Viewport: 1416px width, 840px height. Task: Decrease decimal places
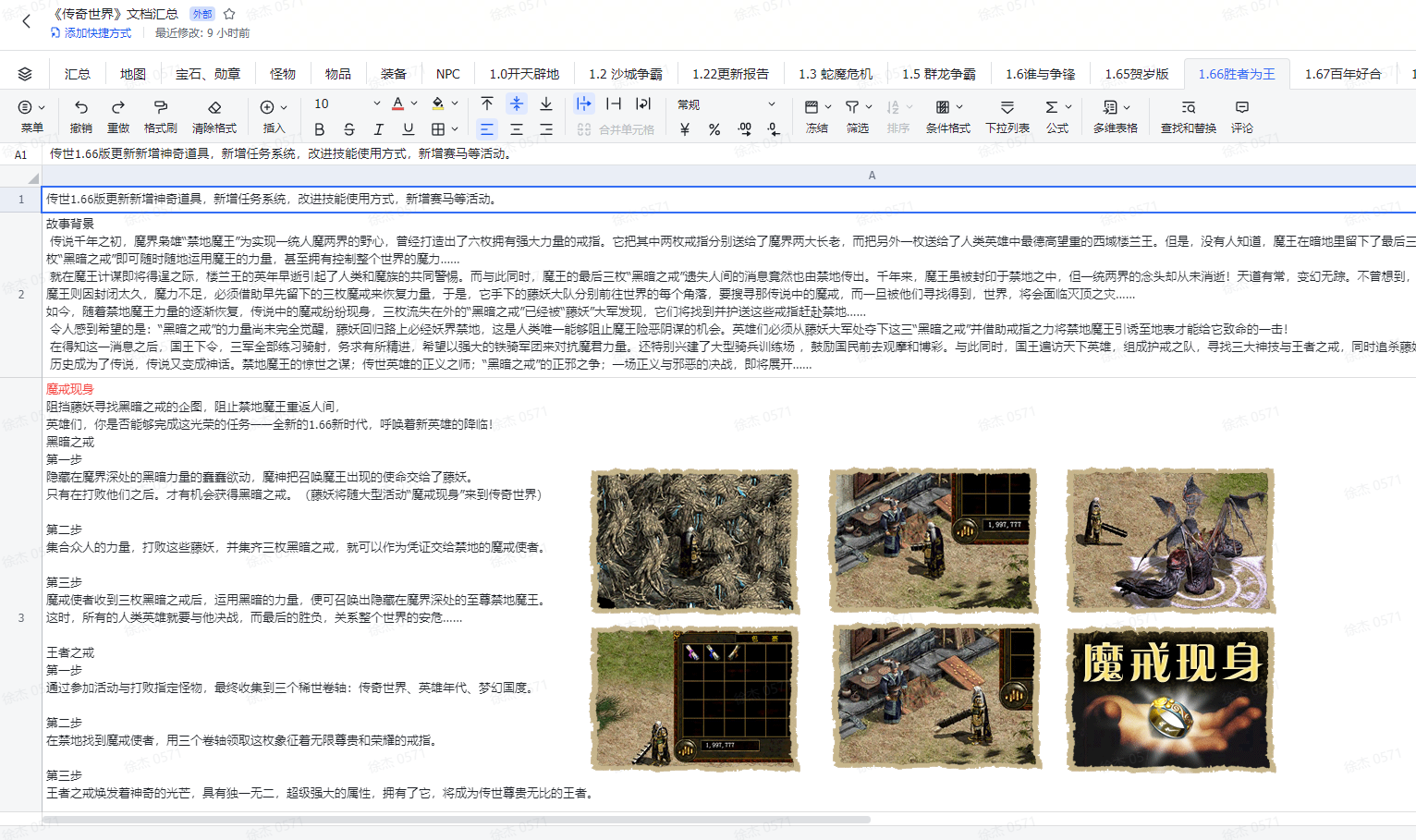pos(774,129)
